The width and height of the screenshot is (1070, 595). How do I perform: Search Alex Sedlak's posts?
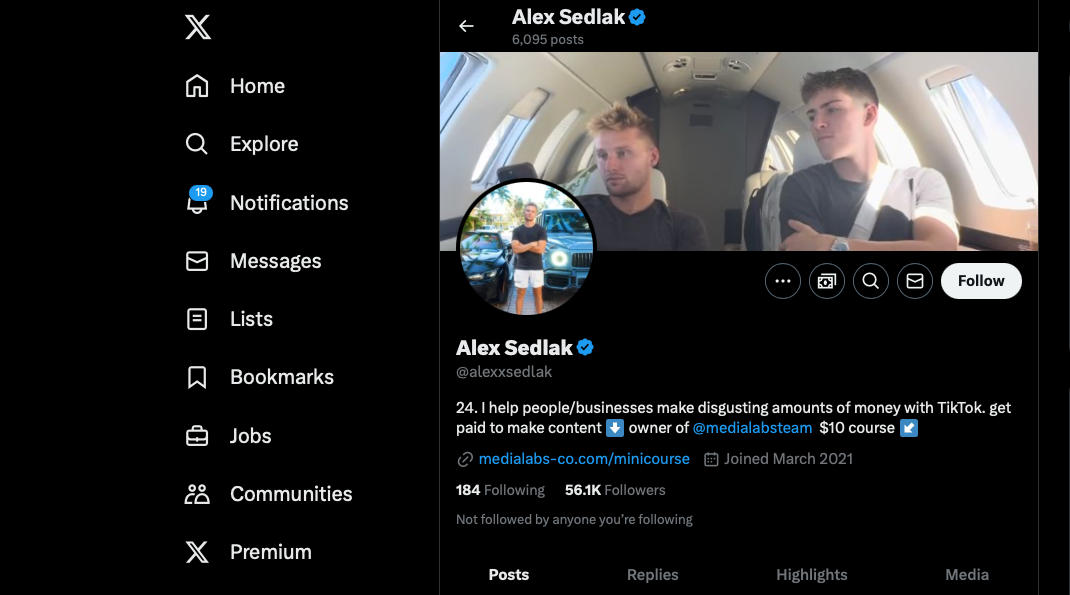click(x=870, y=281)
